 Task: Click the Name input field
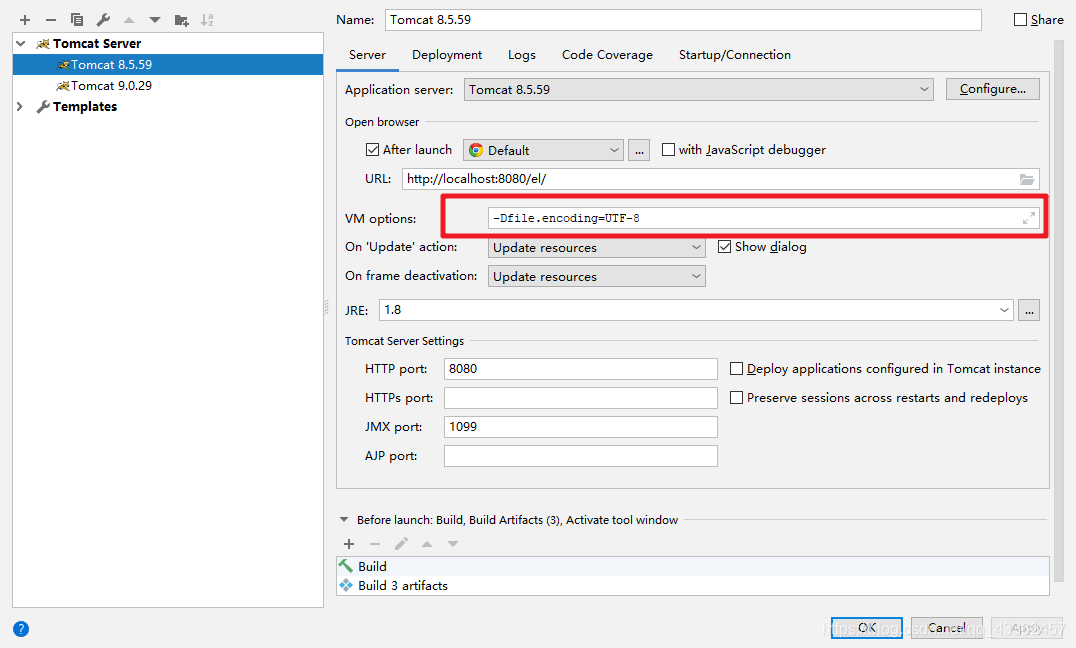click(683, 20)
